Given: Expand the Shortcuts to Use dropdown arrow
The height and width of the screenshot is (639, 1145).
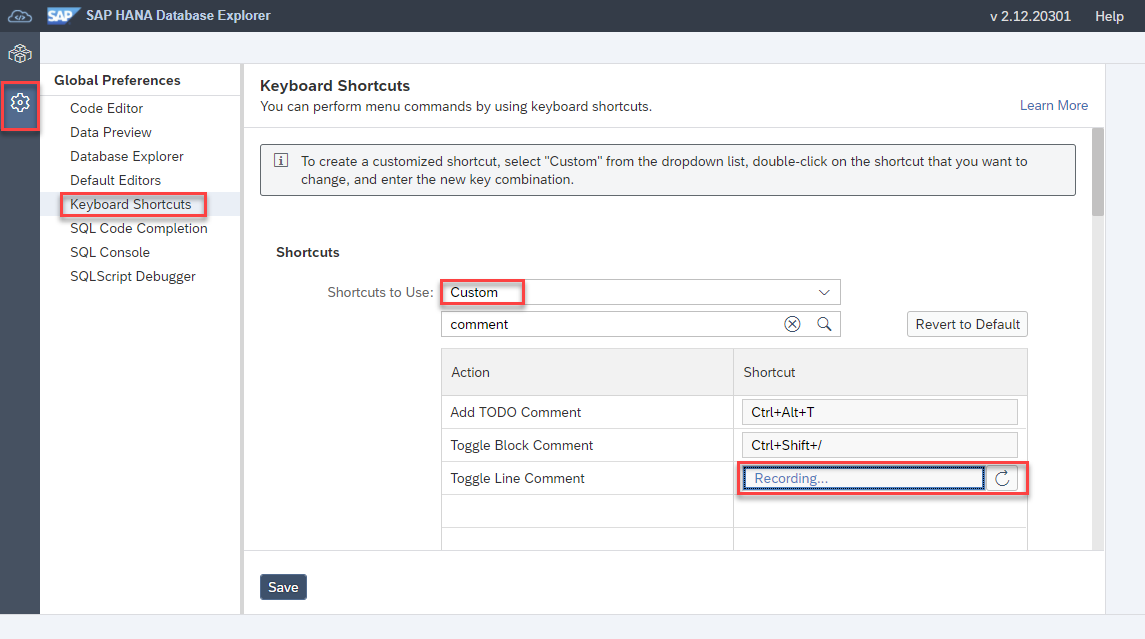Looking at the screenshot, I should click(x=824, y=292).
